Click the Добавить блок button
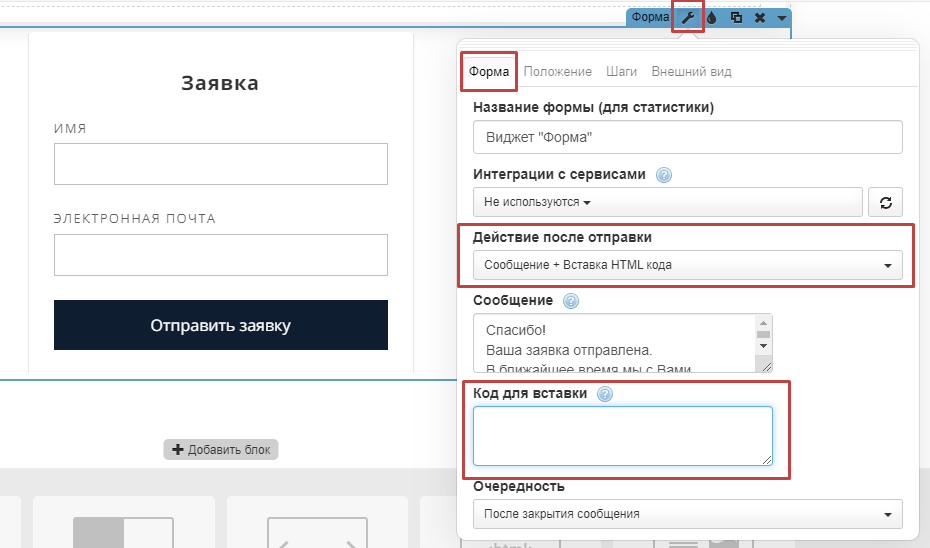Viewport: 930px width, 548px height. (221, 450)
